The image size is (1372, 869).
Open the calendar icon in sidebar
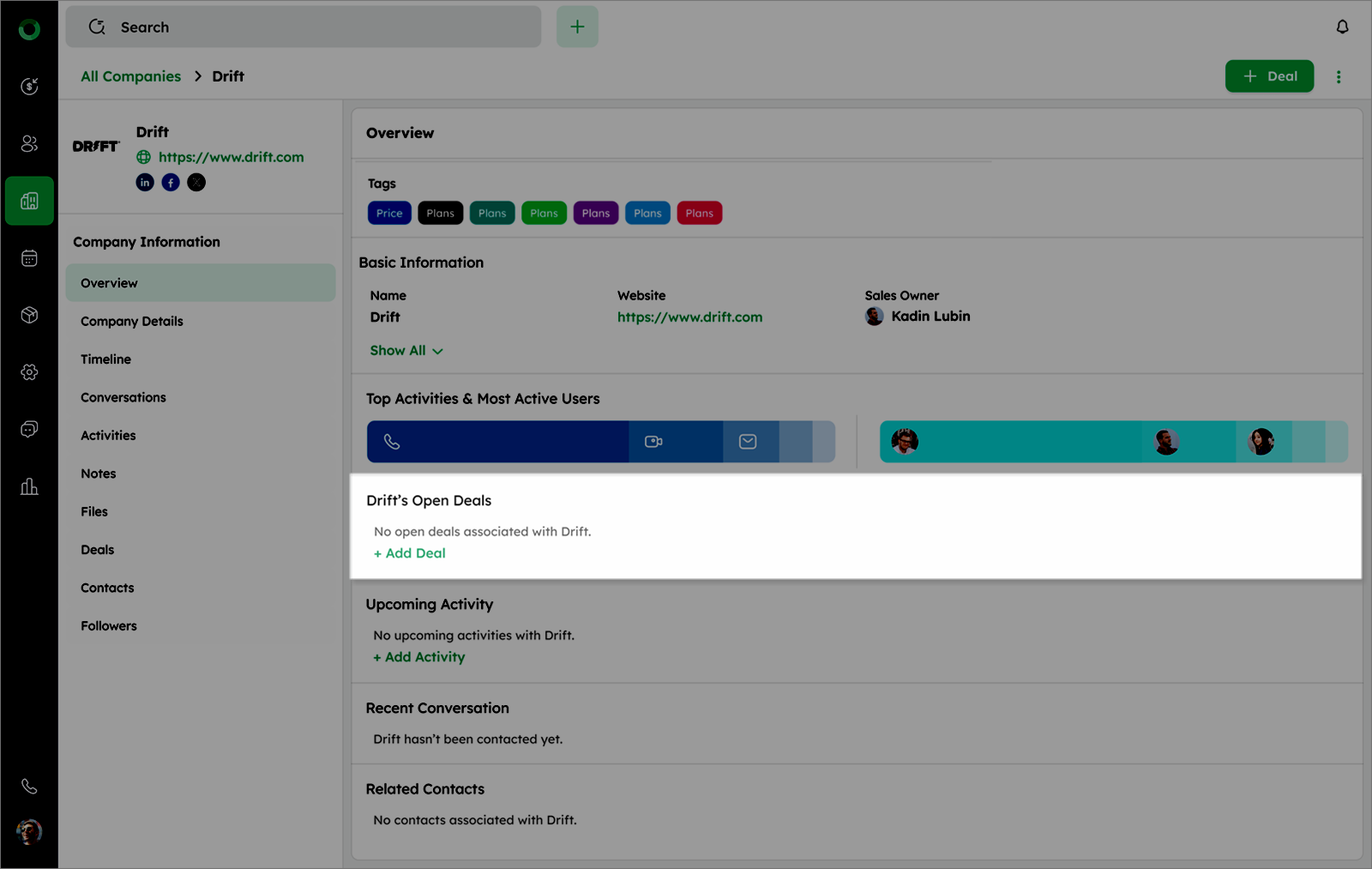[x=29, y=258]
